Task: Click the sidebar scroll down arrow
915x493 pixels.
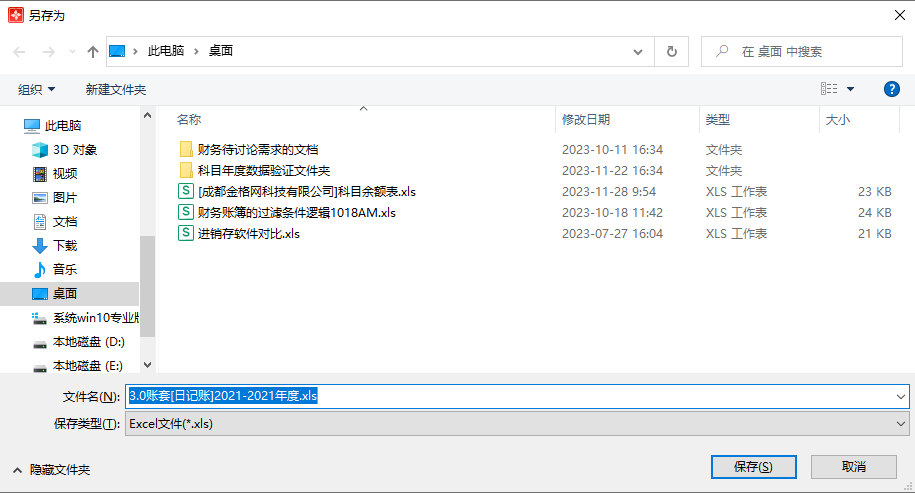Action: point(148,366)
